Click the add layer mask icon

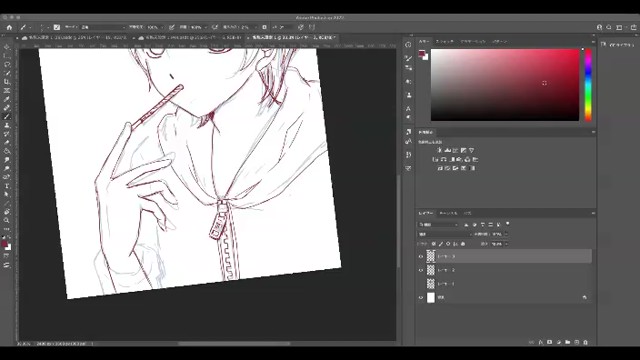[549, 342]
